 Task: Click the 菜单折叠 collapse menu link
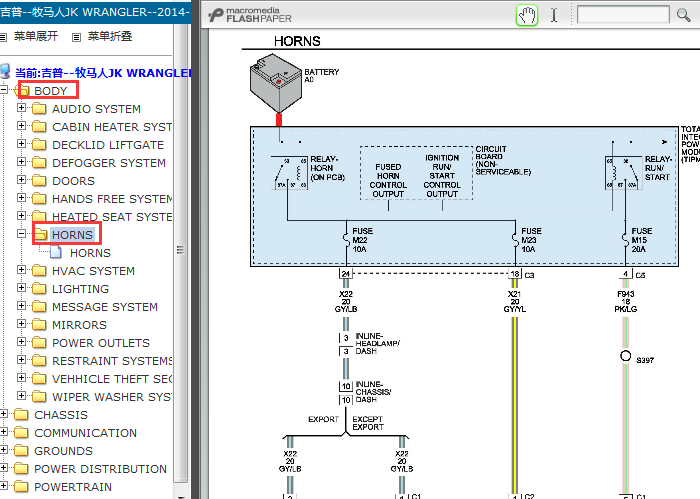pos(110,36)
